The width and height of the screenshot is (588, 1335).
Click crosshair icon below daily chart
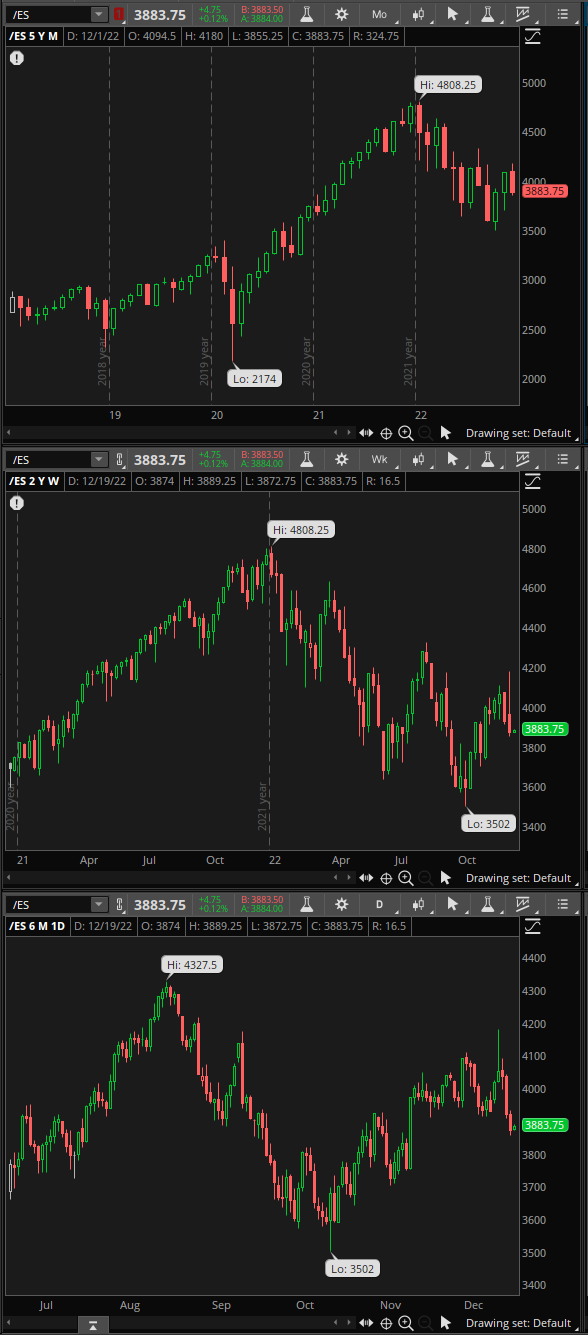[x=386, y=1323]
